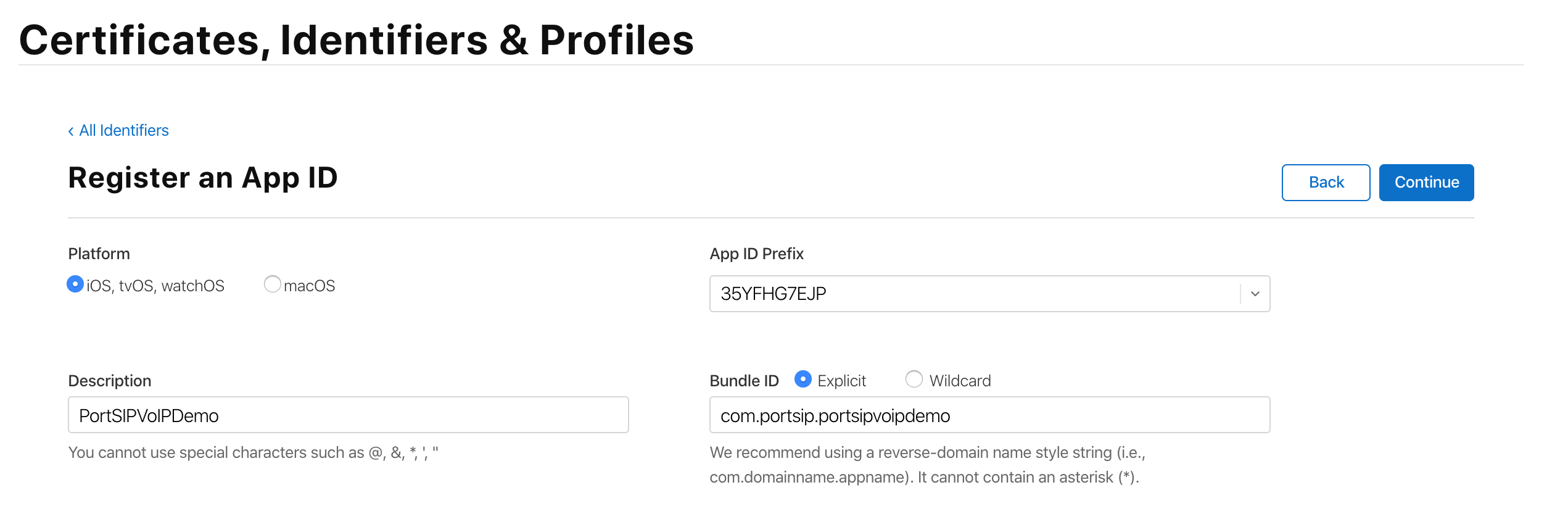Screen dimensions: 1568x527
Task: Click the Back button
Action: 1326,182
